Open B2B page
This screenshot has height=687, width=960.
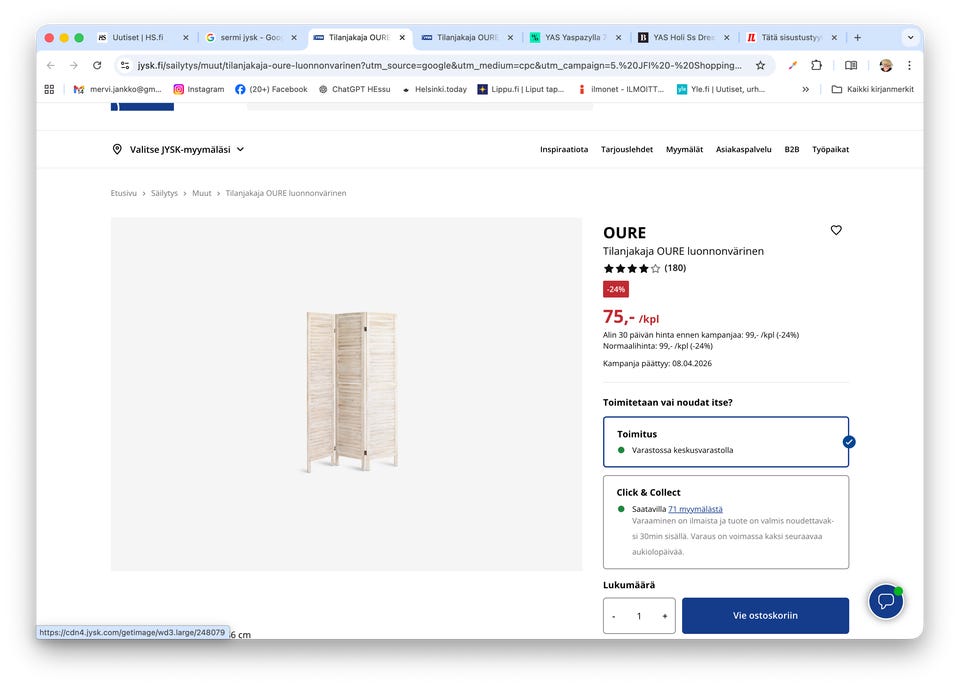[x=792, y=149]
